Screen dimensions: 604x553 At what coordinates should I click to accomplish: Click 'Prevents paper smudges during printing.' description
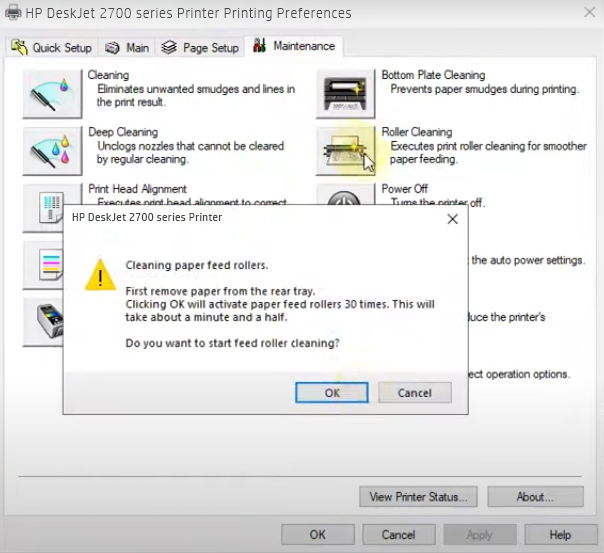(x=485, y=89)
